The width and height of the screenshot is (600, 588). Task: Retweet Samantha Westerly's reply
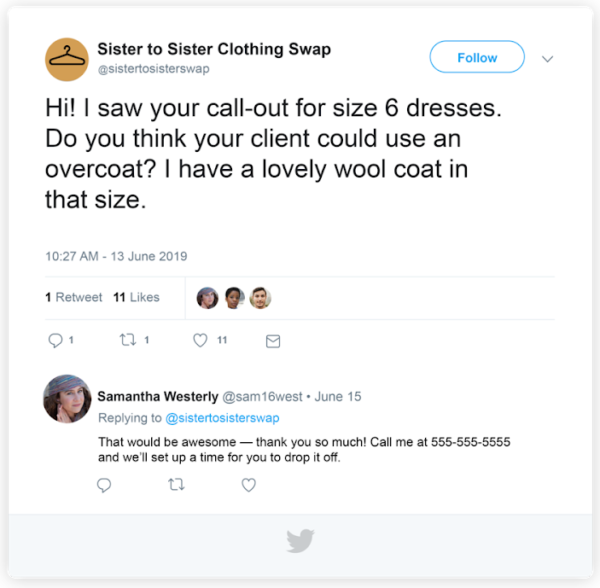point(176,485)
